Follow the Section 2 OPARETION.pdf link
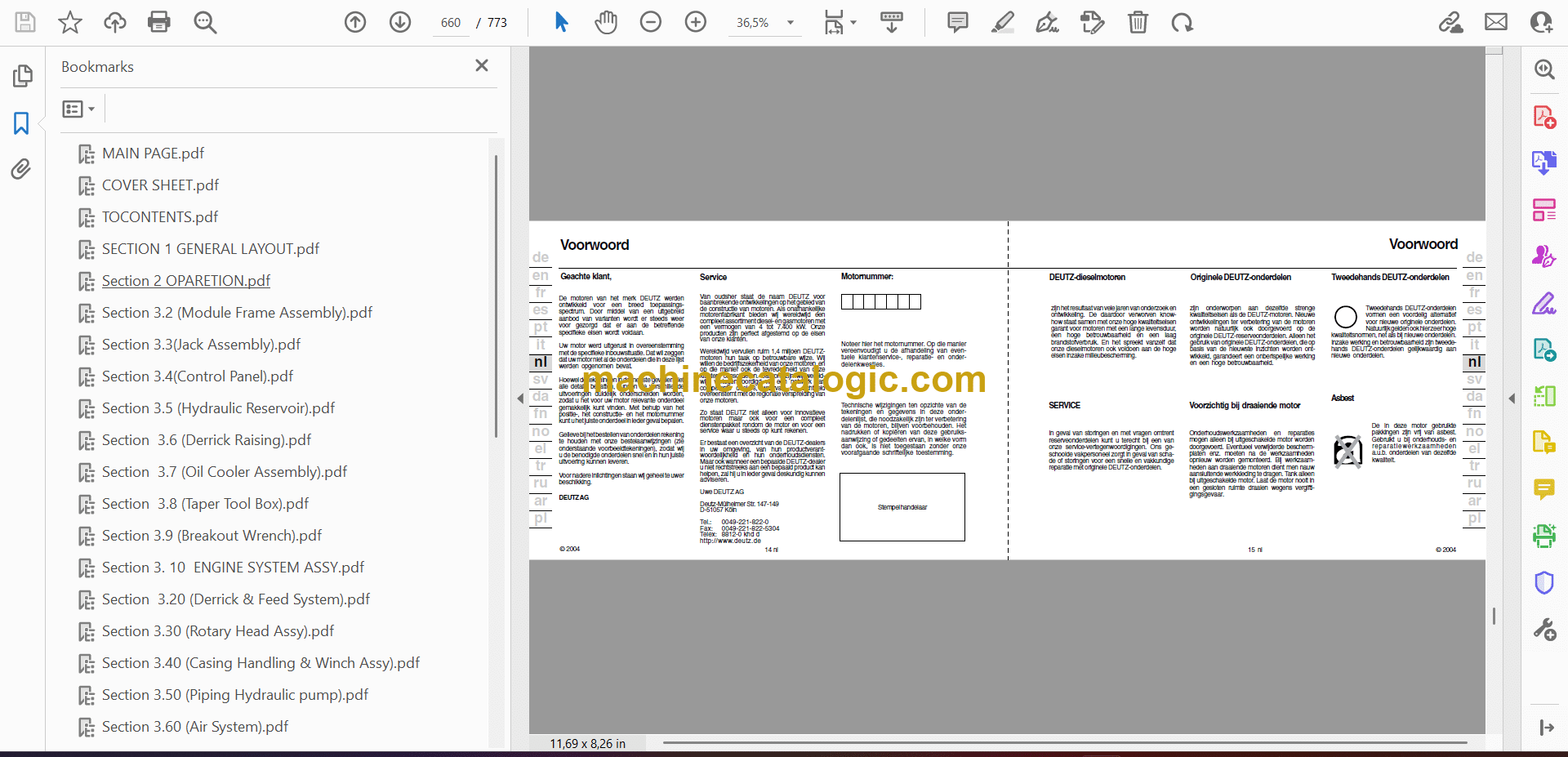Image resolution: width=1568 pixels, height=757 pixels. [x=186, y=281]
